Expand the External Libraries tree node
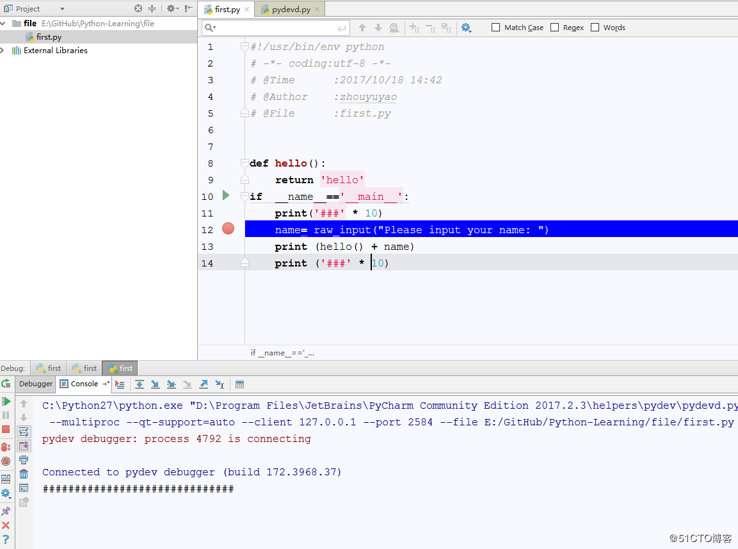Image resolution: width=738 pixels, height=549 pixels. click(x=4, y=50)
